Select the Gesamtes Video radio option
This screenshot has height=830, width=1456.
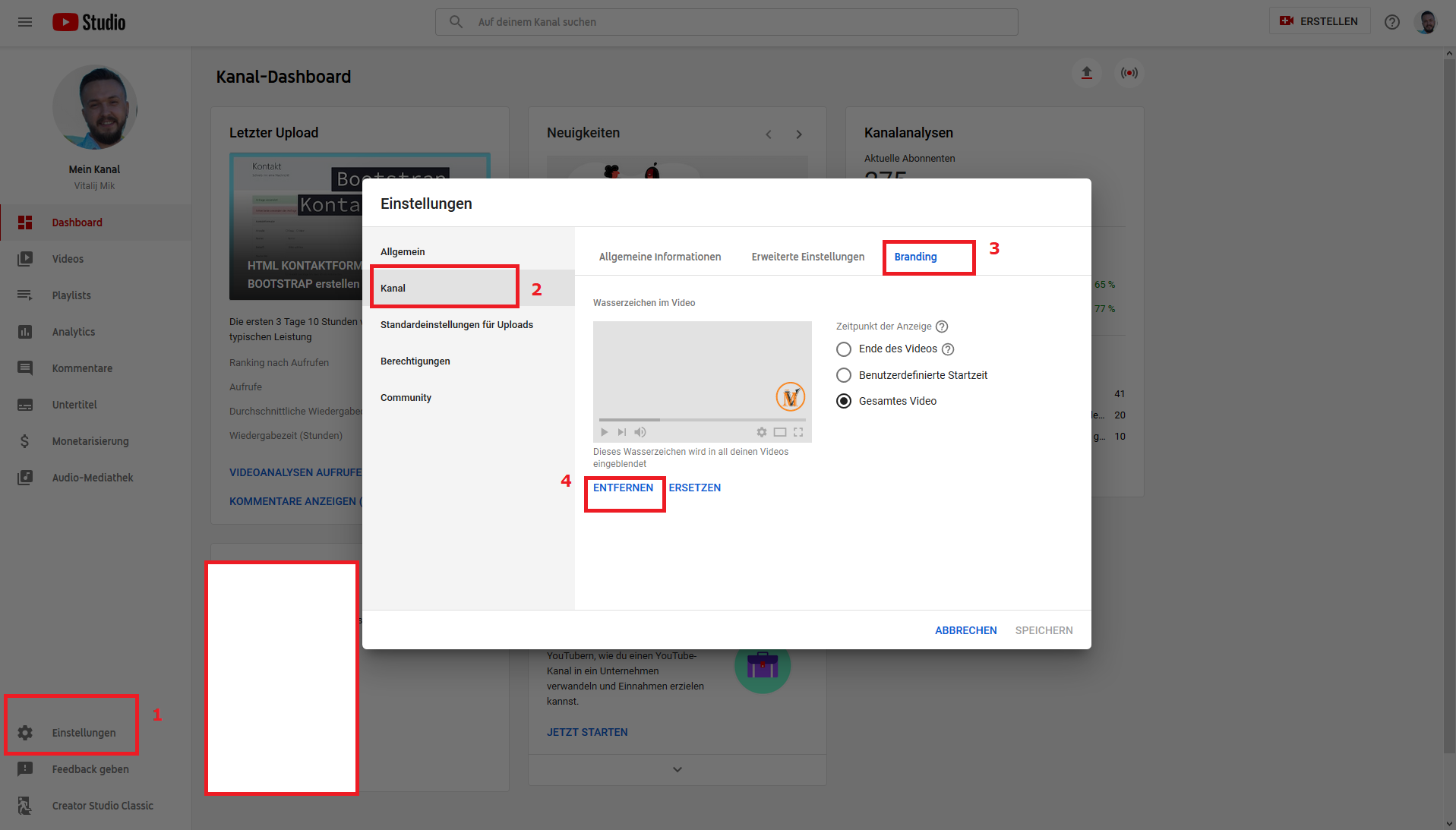844,401
